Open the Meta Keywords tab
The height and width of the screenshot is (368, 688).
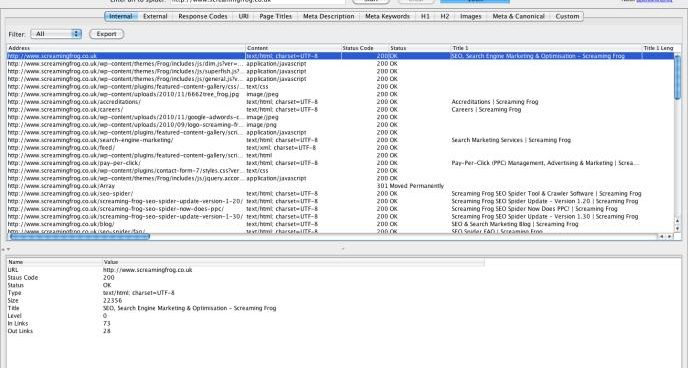tap(387, 16)
